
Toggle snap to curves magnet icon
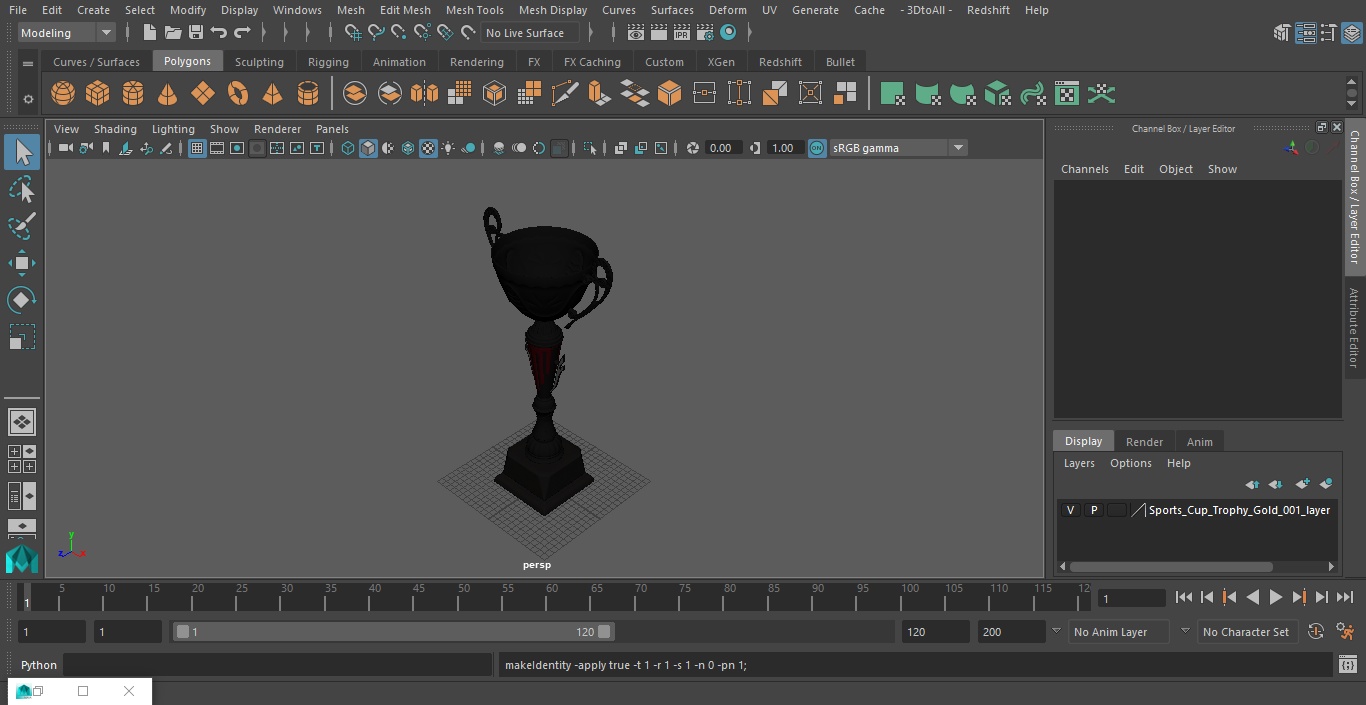coord(376,33)
